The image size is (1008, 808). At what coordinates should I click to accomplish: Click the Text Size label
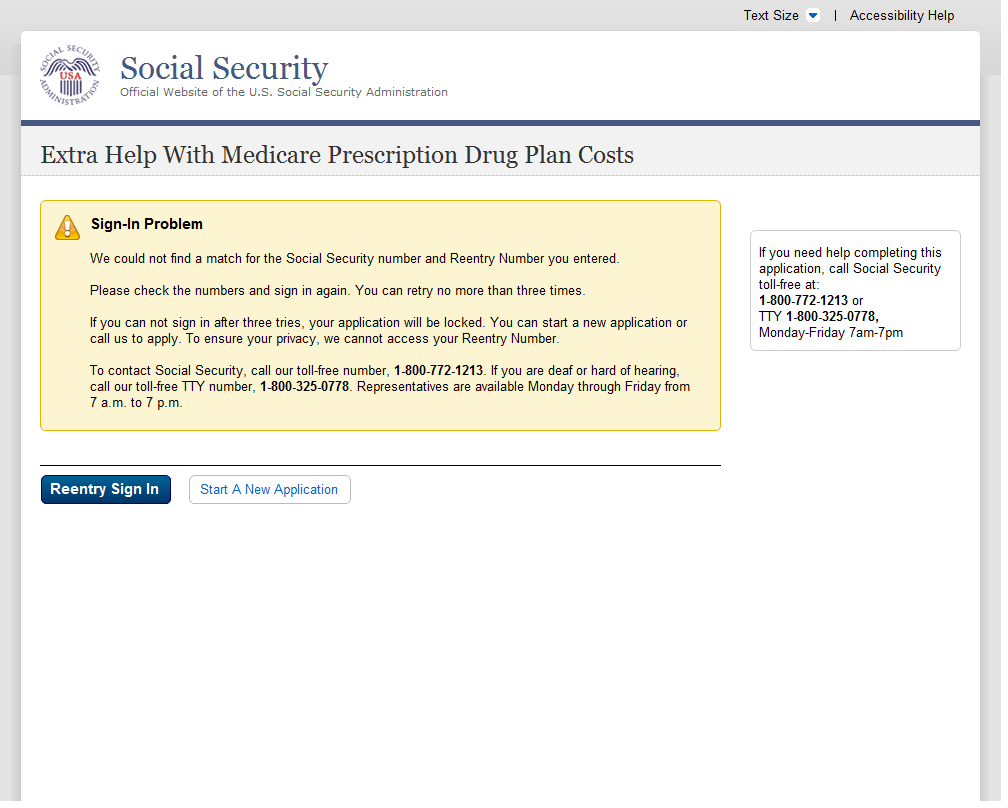770,16
